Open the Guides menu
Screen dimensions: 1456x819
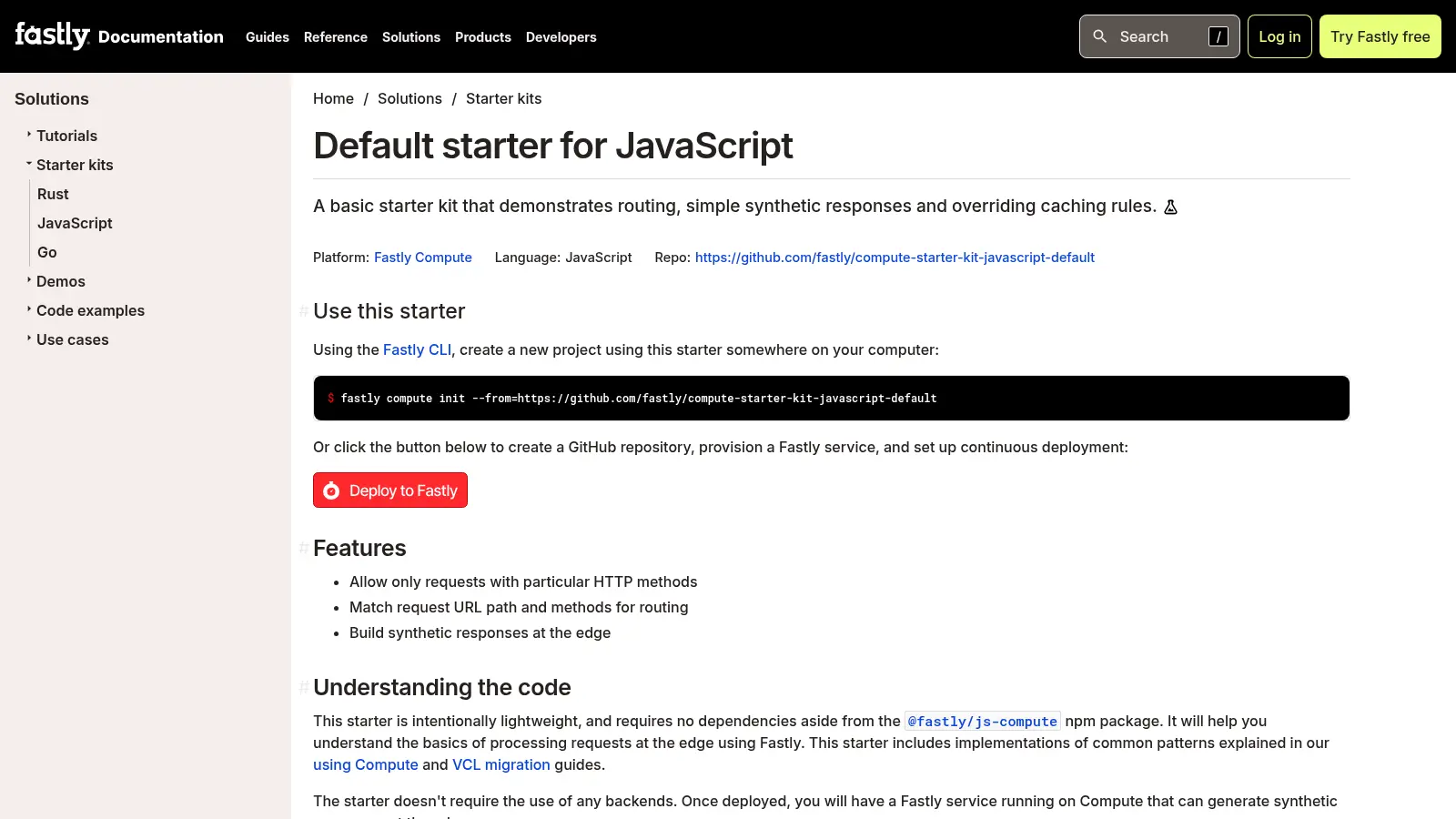pyautogui.click(x=268, y=37)
